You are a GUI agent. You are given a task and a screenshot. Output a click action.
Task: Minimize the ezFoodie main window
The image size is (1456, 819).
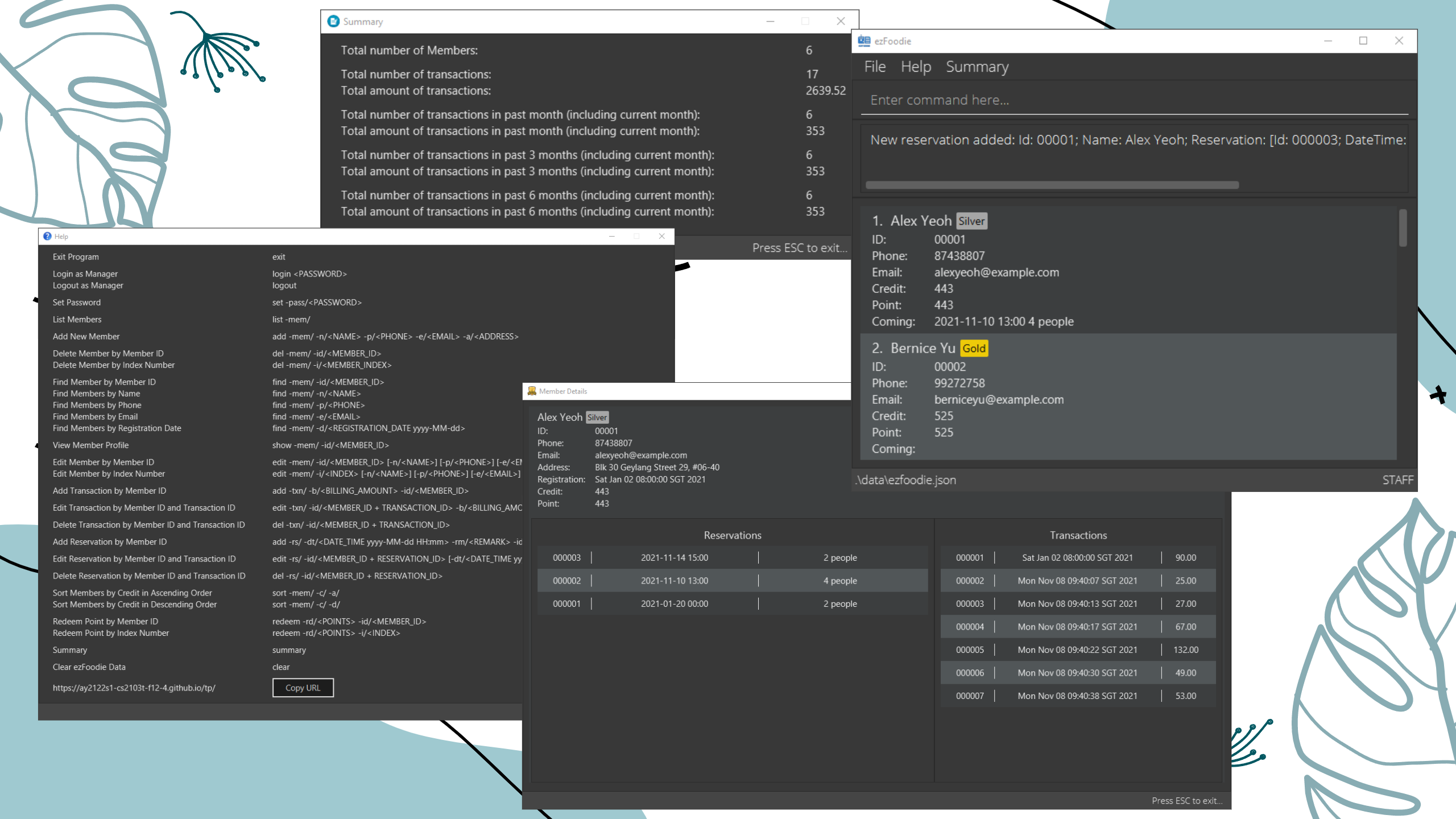tap(1328, 41)
